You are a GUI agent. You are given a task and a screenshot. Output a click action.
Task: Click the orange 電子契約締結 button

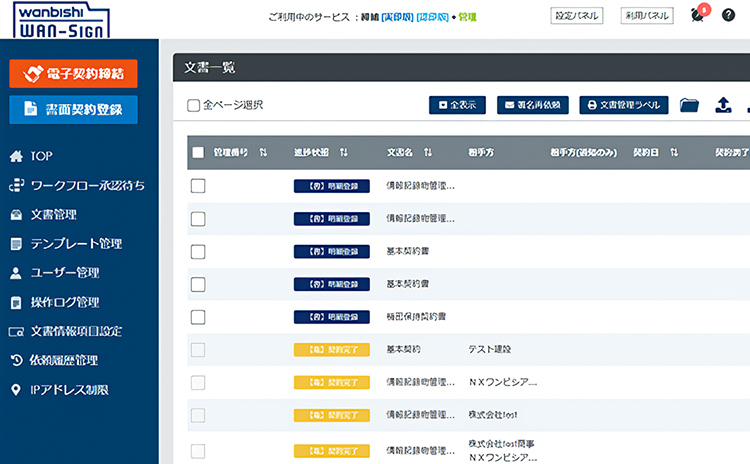pyautogui.click(x=73, y=74)
